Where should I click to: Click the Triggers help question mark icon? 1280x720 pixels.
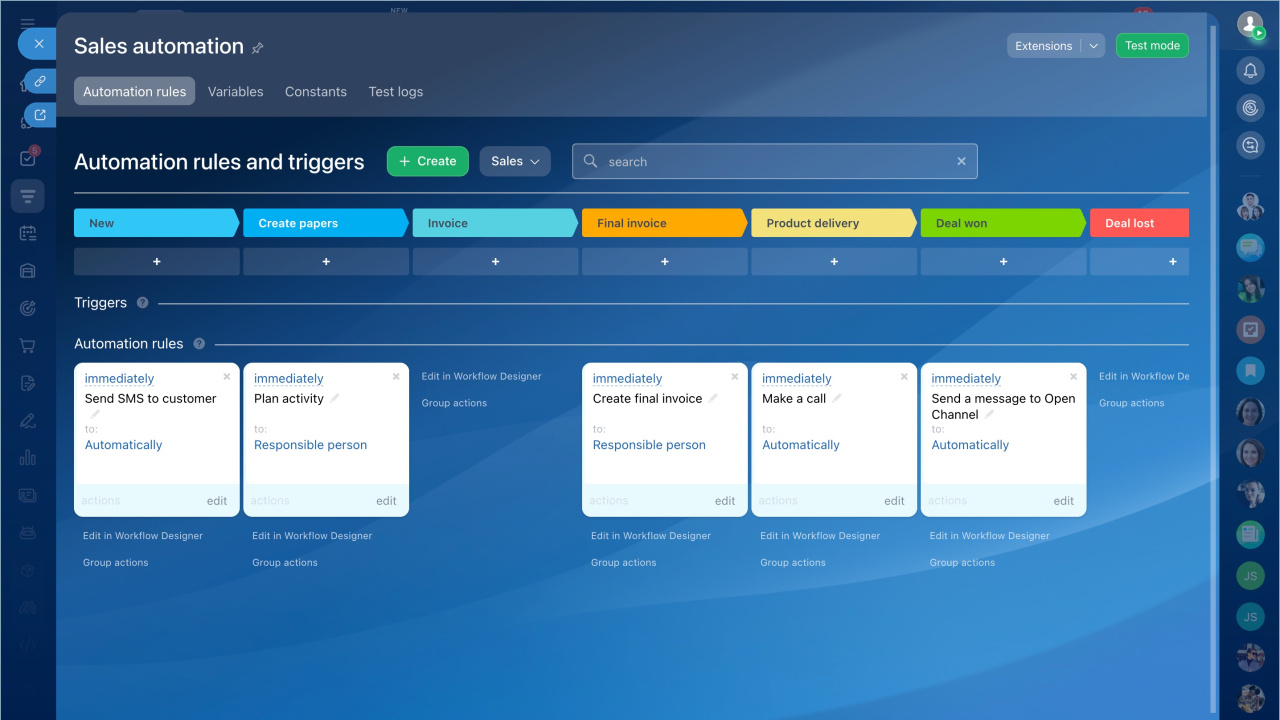142,303
